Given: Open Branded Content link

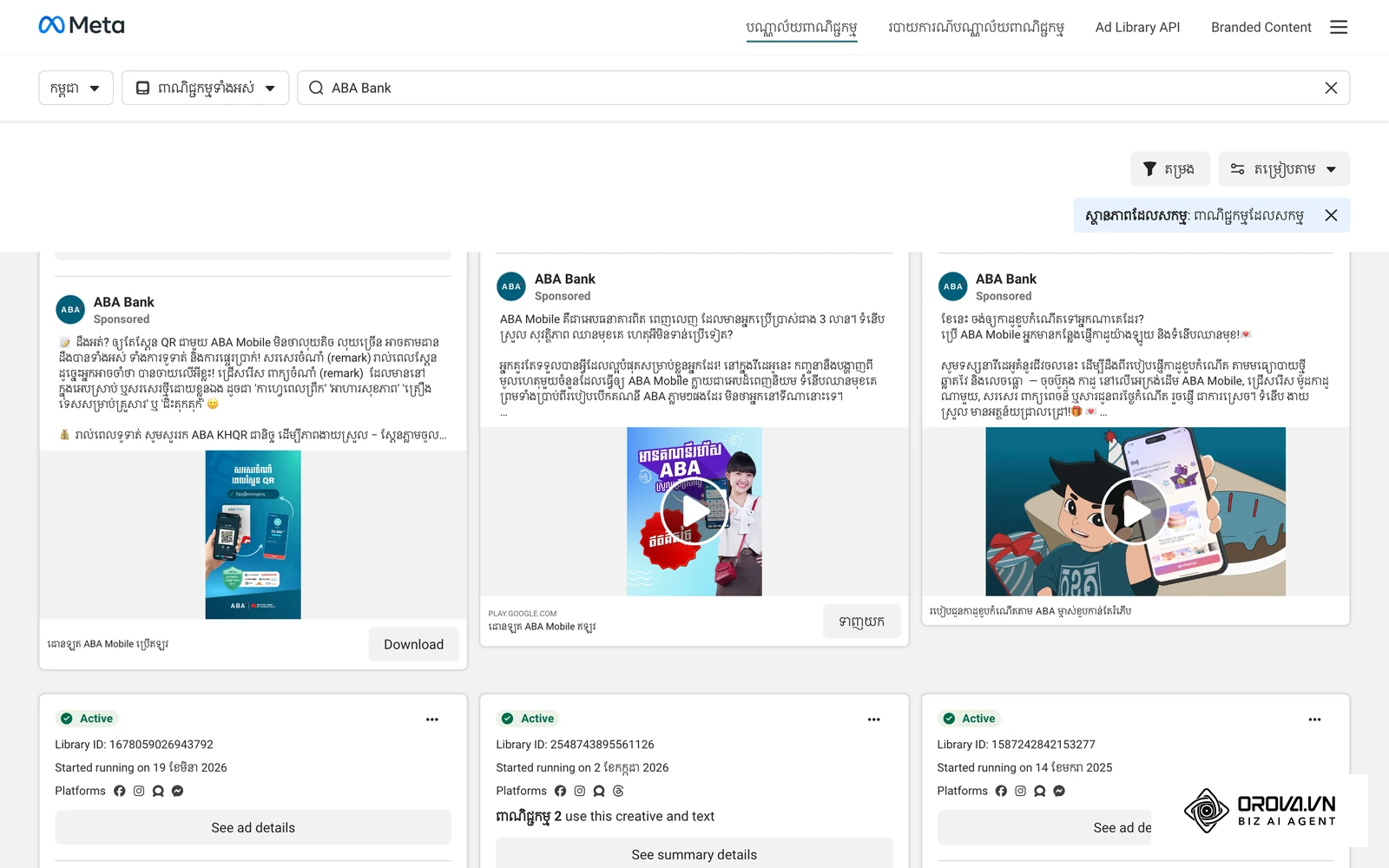Looking at the screenshot, I should click(1261, 27).
